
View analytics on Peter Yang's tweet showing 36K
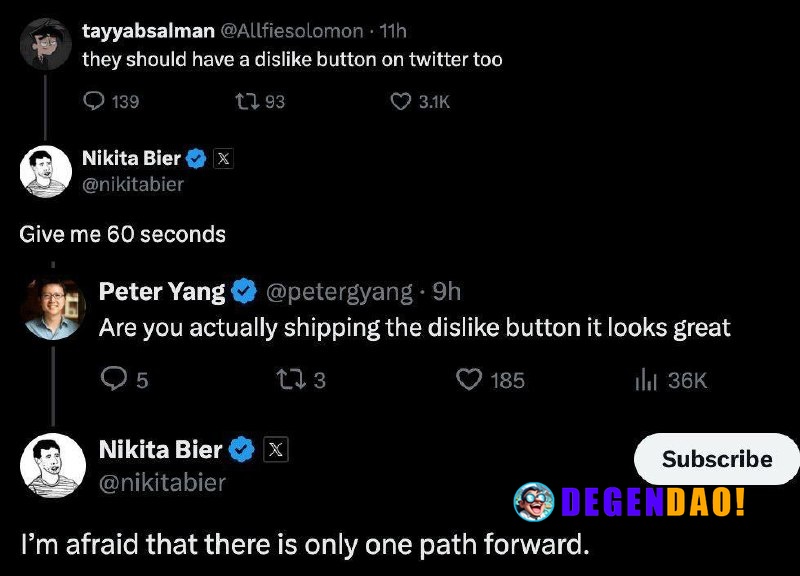pyautogui.click(x=646, y=380)
